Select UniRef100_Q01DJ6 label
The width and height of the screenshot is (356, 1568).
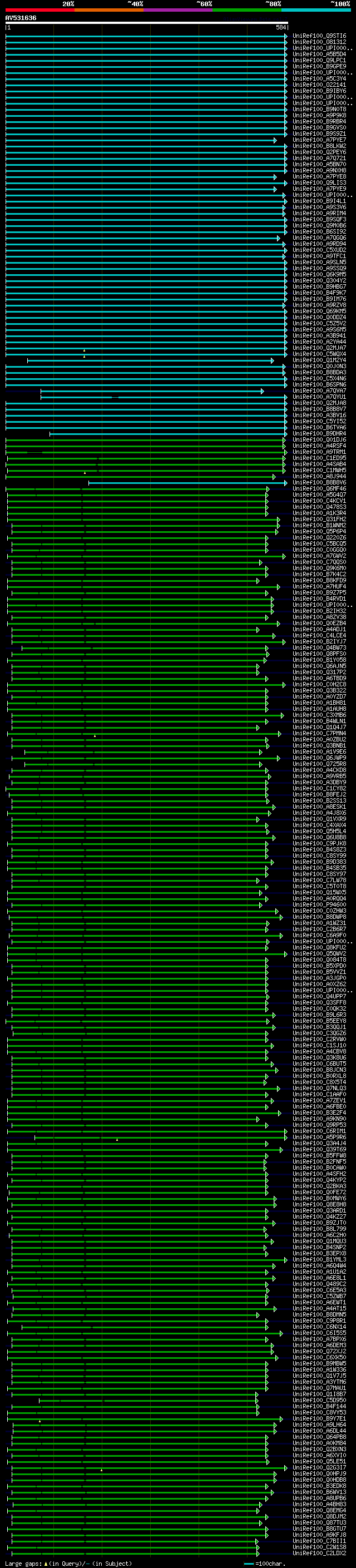tap(319, 439)
